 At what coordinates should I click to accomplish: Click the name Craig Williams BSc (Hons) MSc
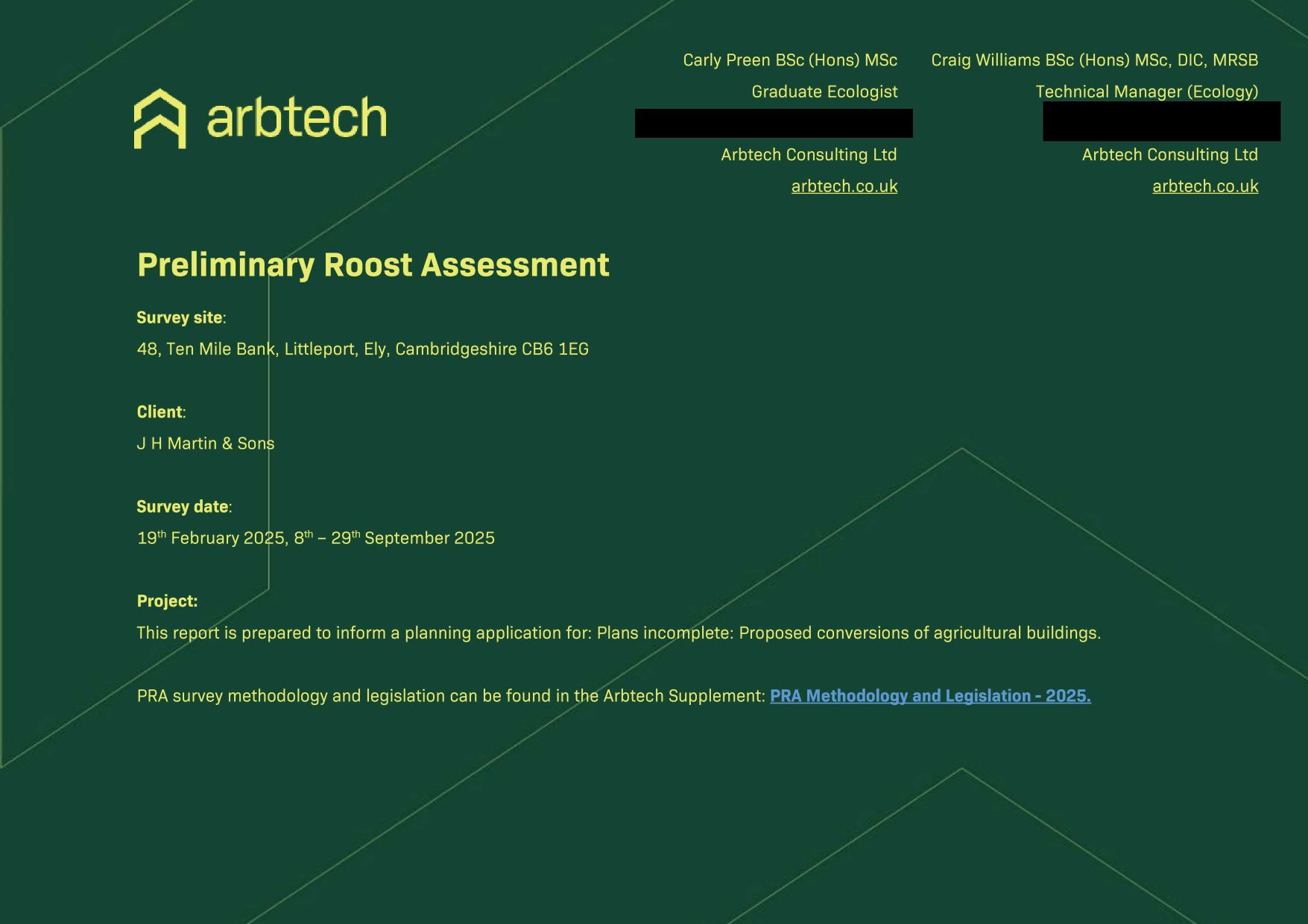(x=1093, y=60)
